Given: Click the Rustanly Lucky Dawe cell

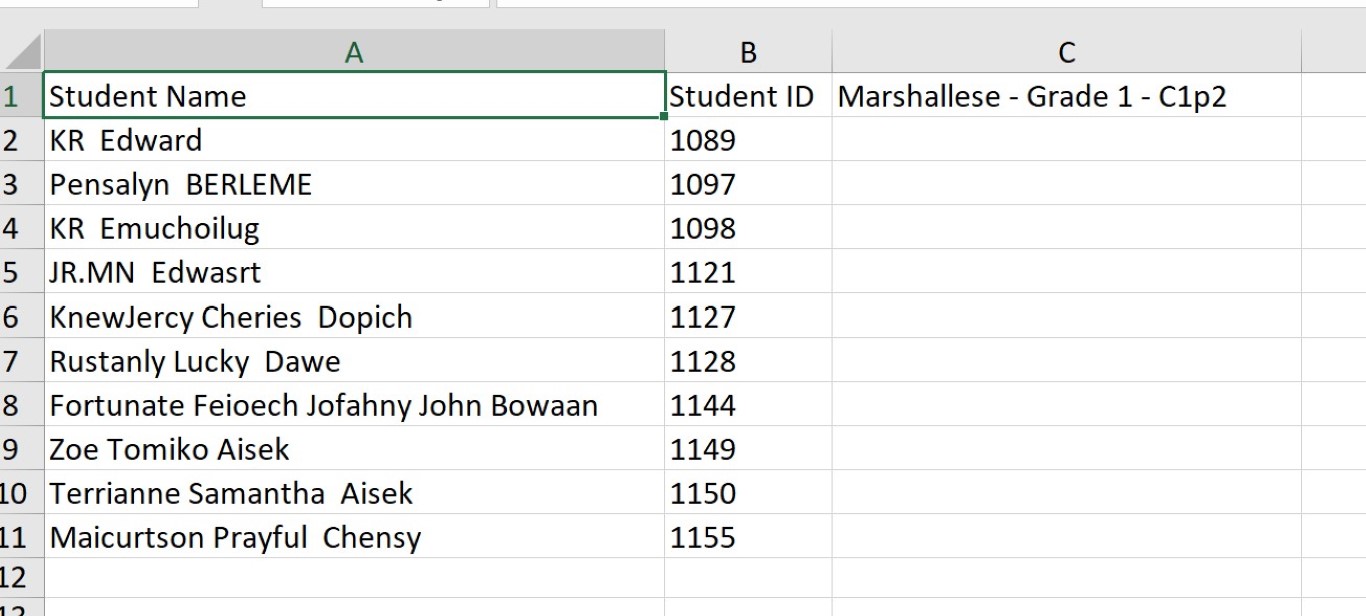Looking at the screenshot, I should (x=354, y=361).
